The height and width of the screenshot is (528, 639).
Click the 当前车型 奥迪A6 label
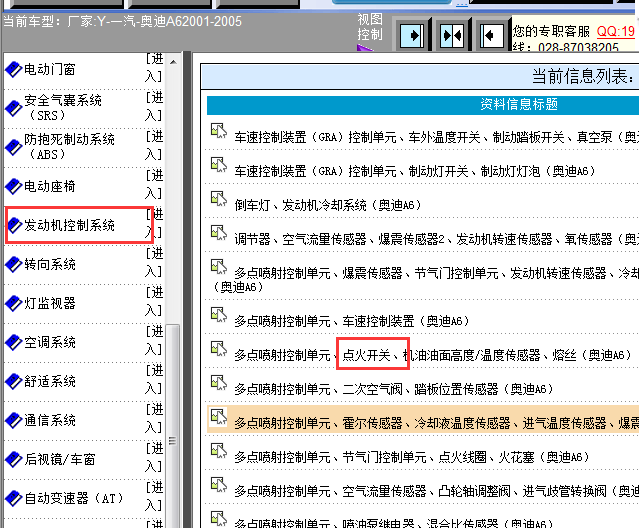point(122,21)
